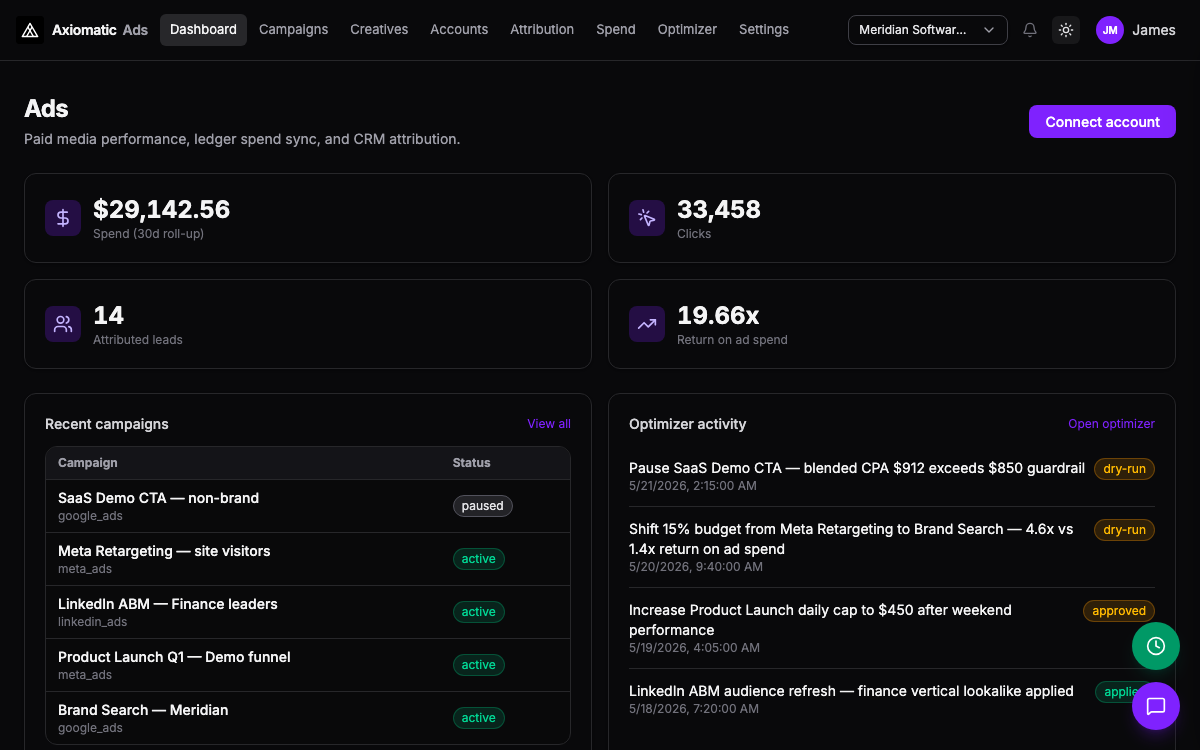Click the approved badge
Image resolution: width=1200 pixels, height=750 pixels.
coord(1119,611)
